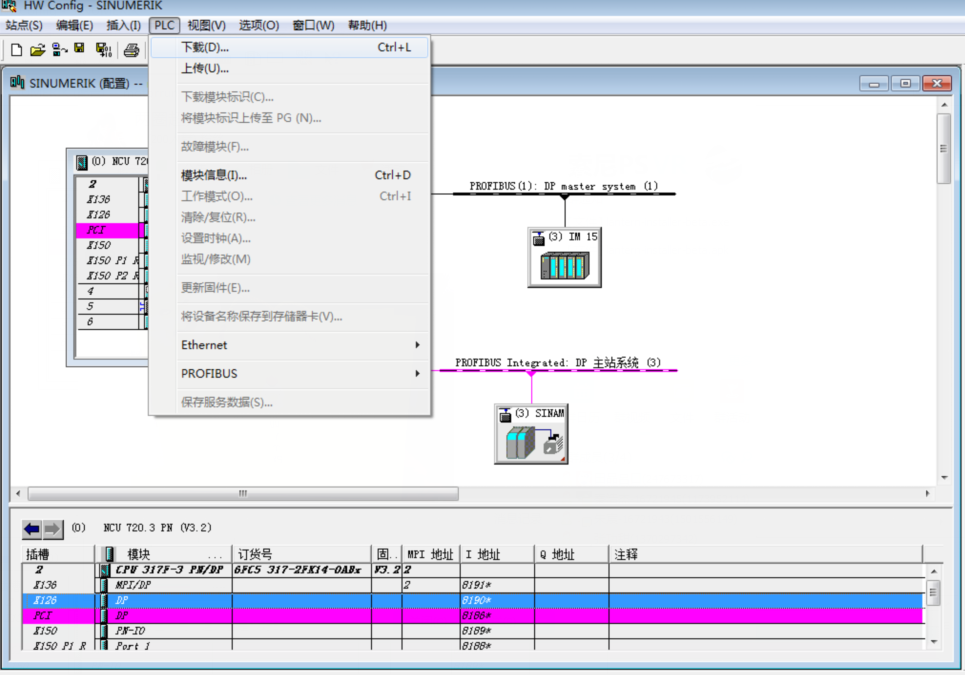Select the magenta PCI DP table row
The width and height of the screenshot is (965, 675).
click(473, 615)
